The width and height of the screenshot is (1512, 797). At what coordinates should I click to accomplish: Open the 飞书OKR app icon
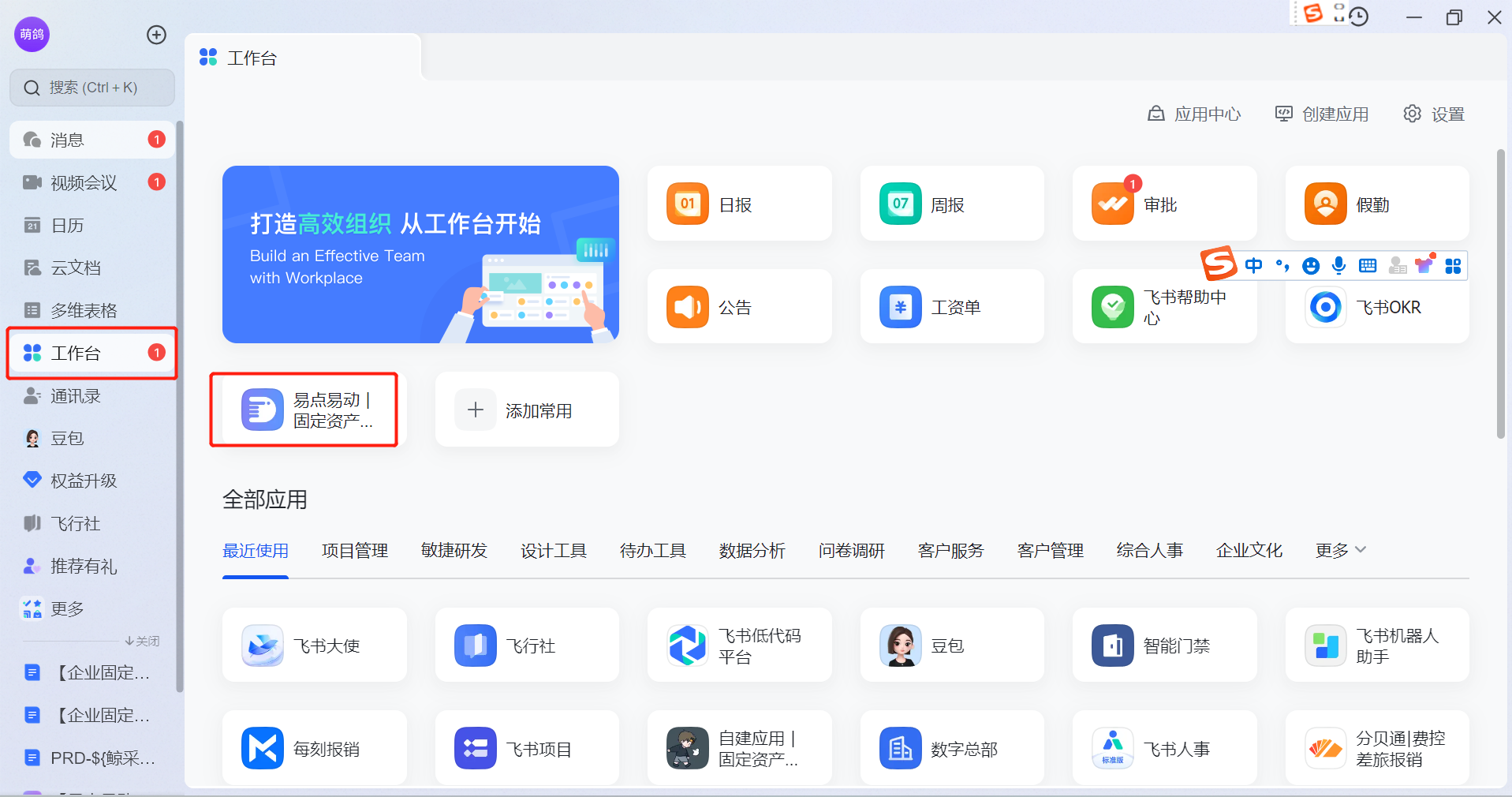coord(1325,306)
